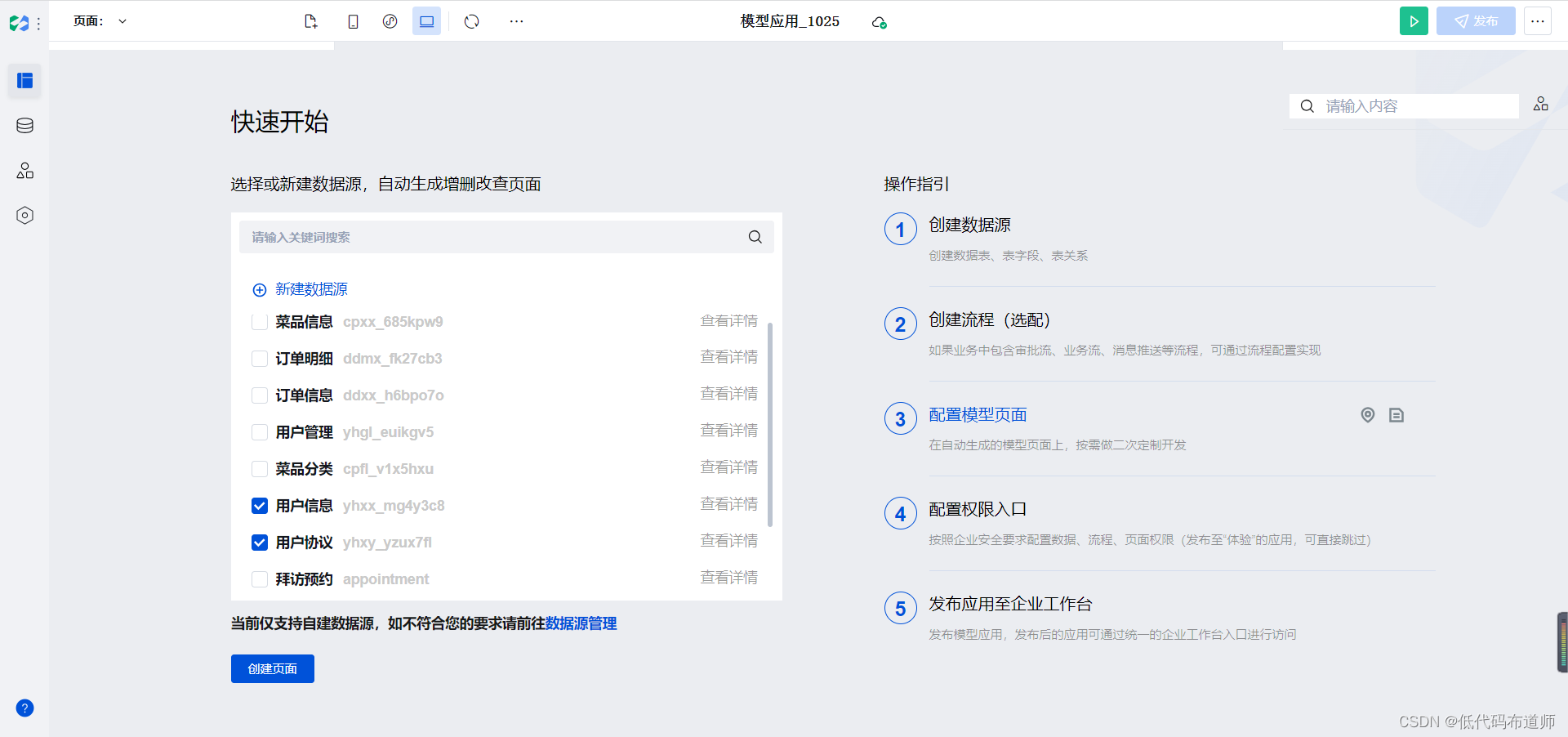
Task: Click the help question mark icon
Action: [24, 708]
